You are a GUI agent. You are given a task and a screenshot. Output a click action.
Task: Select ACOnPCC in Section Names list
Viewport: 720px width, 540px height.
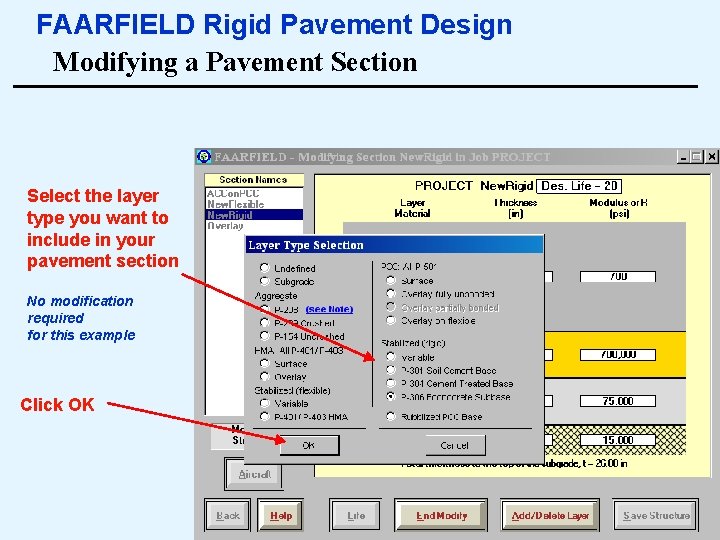point(254,193)
